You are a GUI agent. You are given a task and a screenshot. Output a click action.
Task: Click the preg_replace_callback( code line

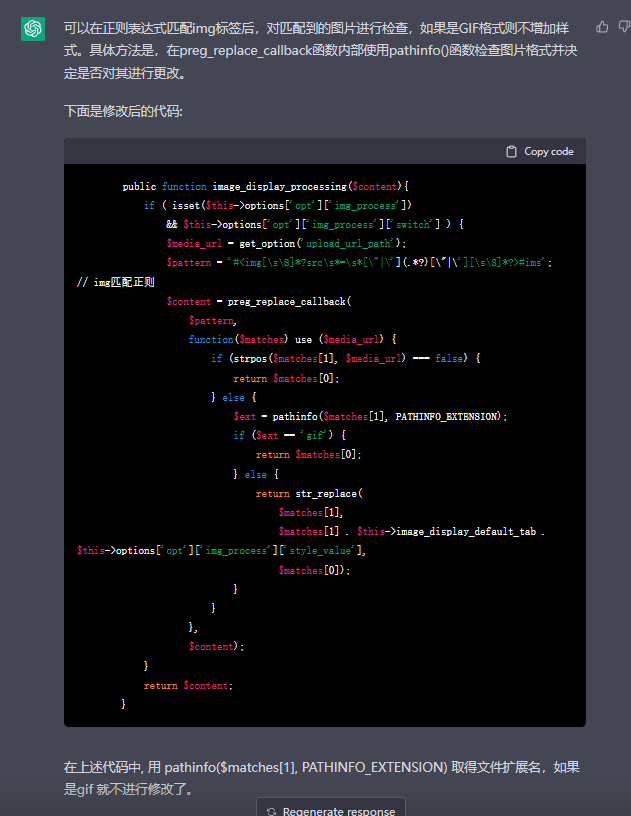tap(258, 301)
